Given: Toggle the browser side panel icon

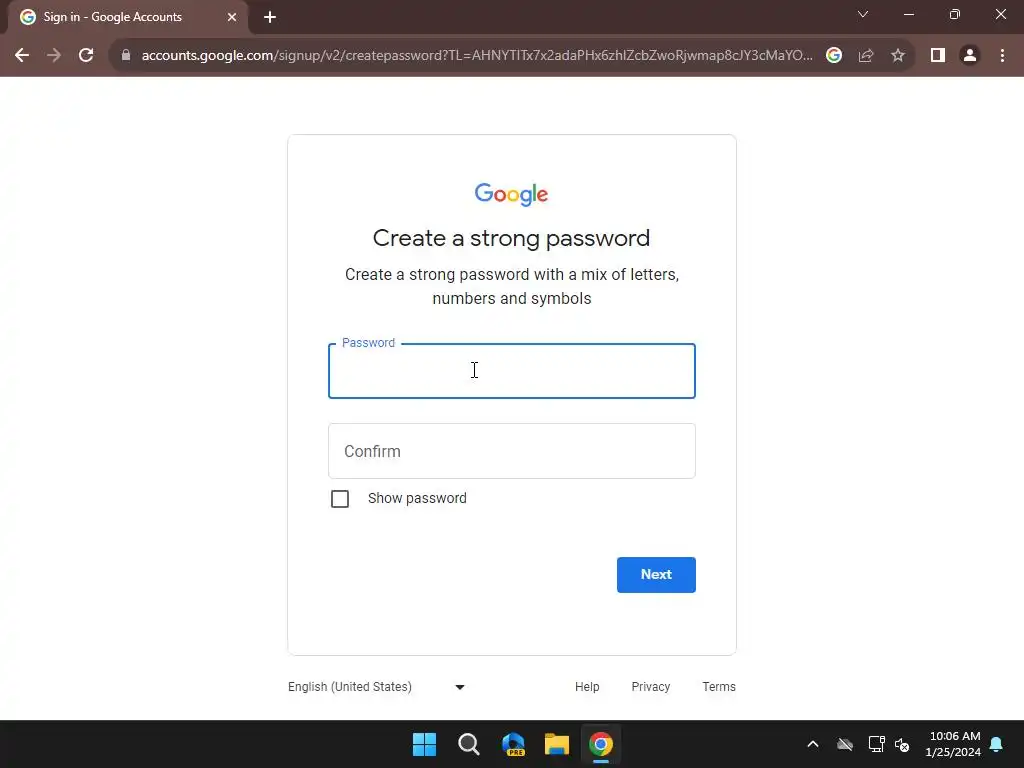Looking at the screenshot, I should coord(938,56).
